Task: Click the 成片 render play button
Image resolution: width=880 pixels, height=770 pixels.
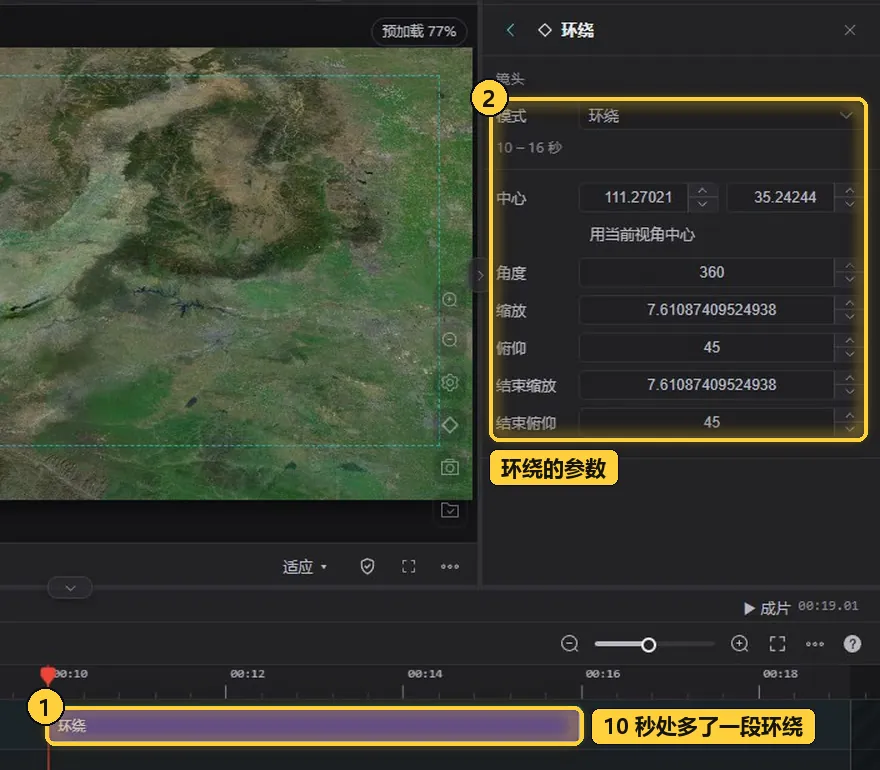Action: pos(767,608)
